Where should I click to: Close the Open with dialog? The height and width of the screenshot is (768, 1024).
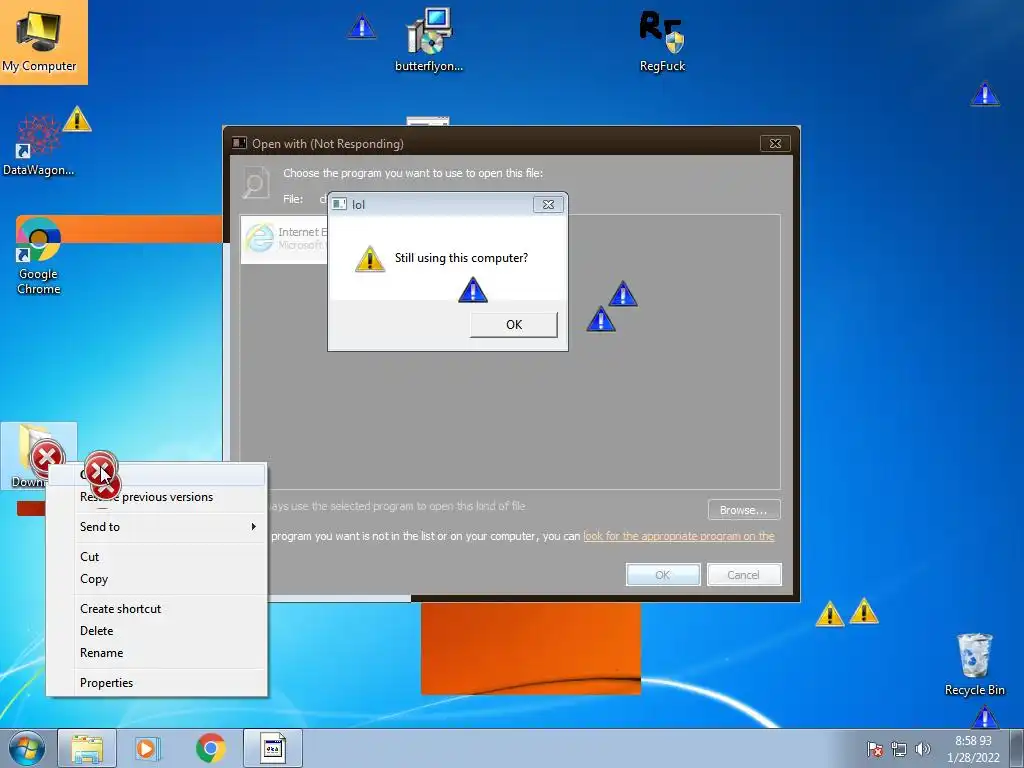[775, 143]
